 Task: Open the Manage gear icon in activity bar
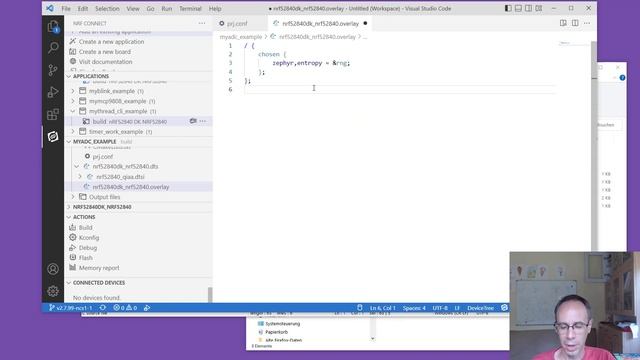53,291
